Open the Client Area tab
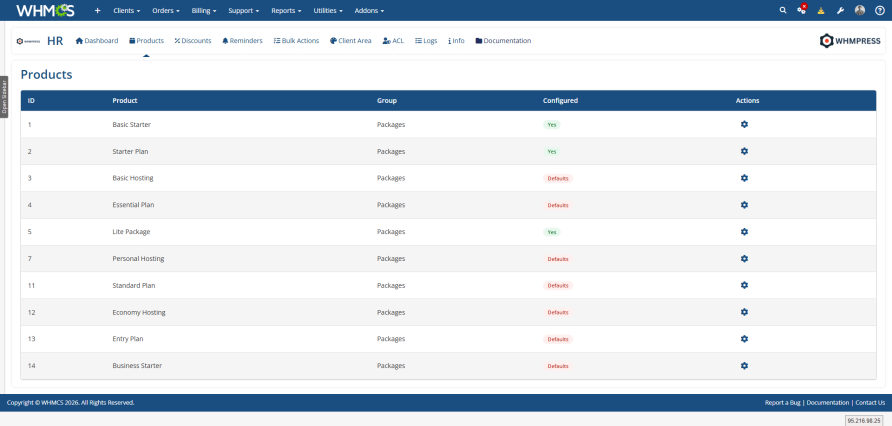This screenshot has height=426, width=892. [x=350, y=41]
